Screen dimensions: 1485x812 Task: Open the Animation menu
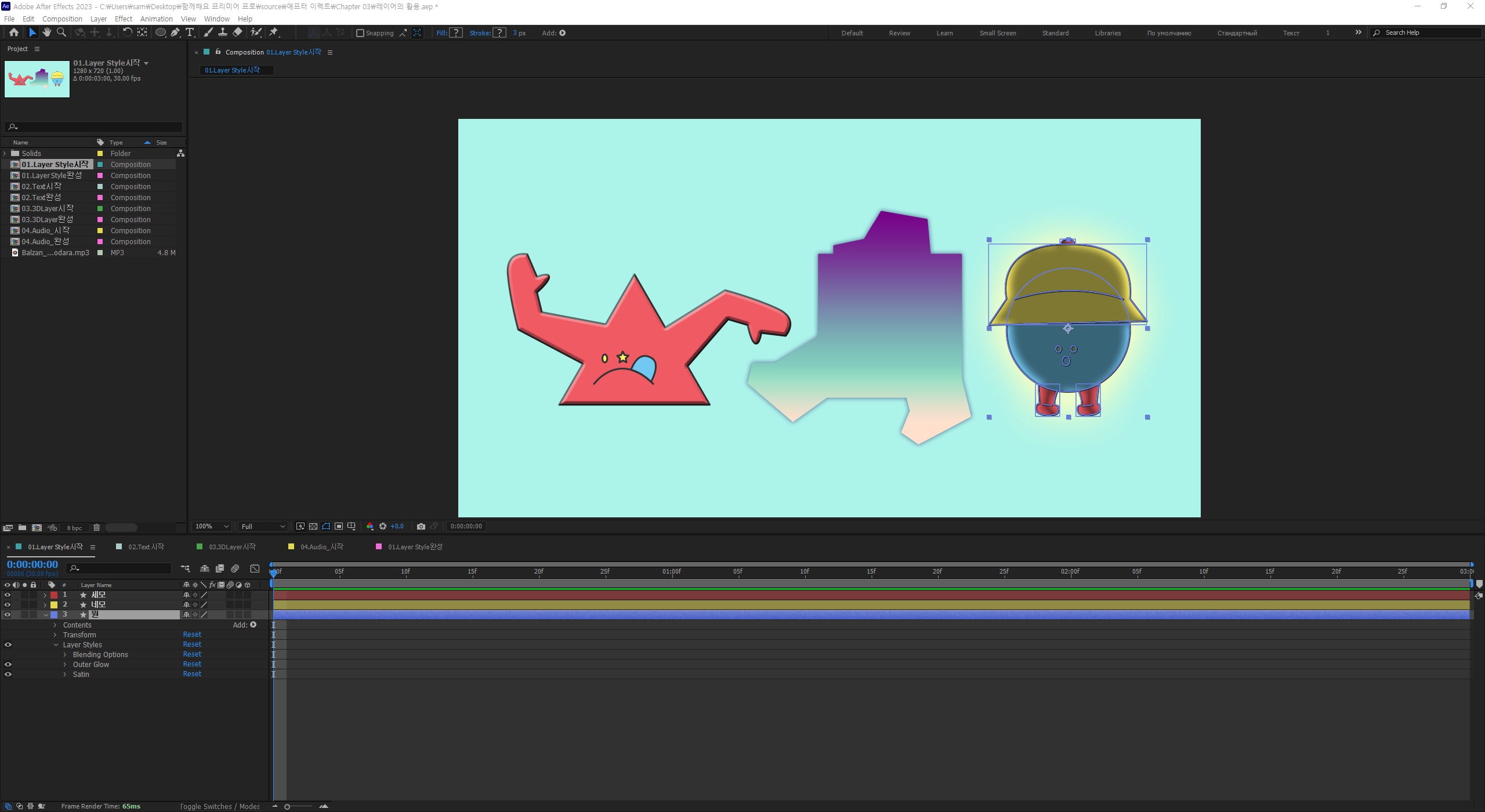tap(156, 19)
